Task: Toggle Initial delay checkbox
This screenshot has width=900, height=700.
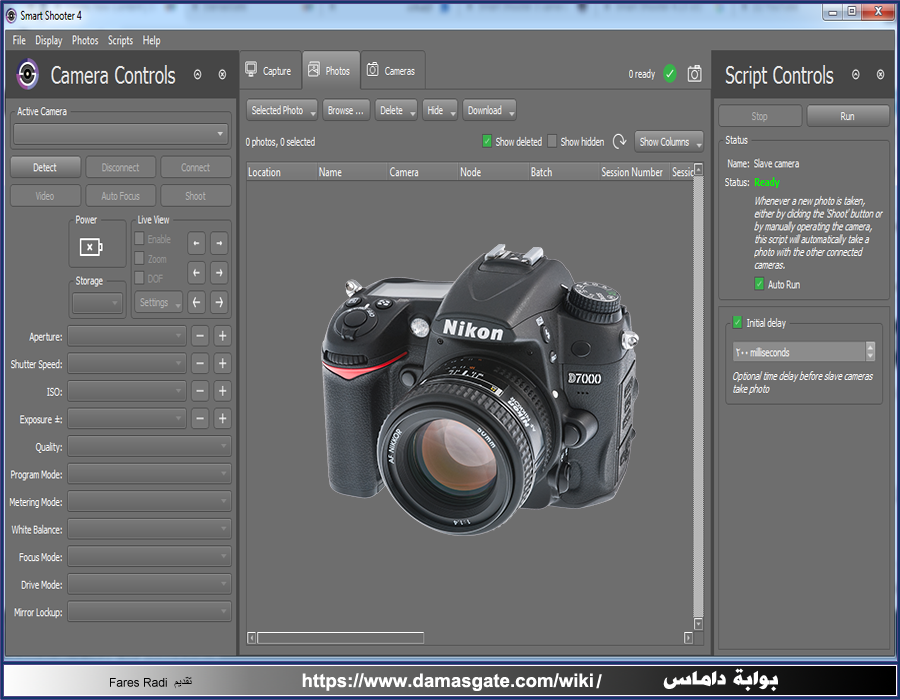Action: 738,322
